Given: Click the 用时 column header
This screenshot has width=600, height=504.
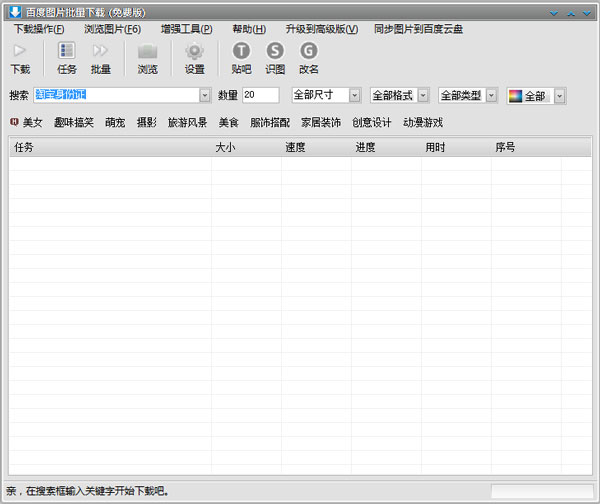Looking at the screenshot, I should point(457,147).
